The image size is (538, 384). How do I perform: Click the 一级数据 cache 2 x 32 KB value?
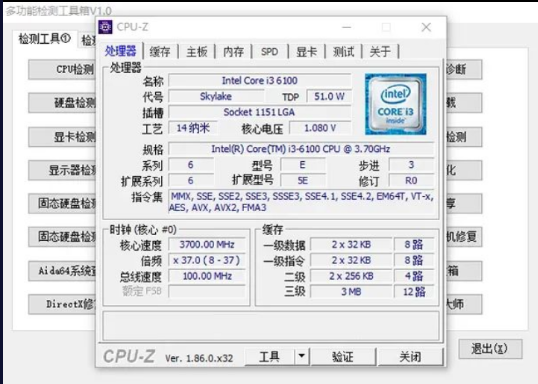(x=351, y=245)
